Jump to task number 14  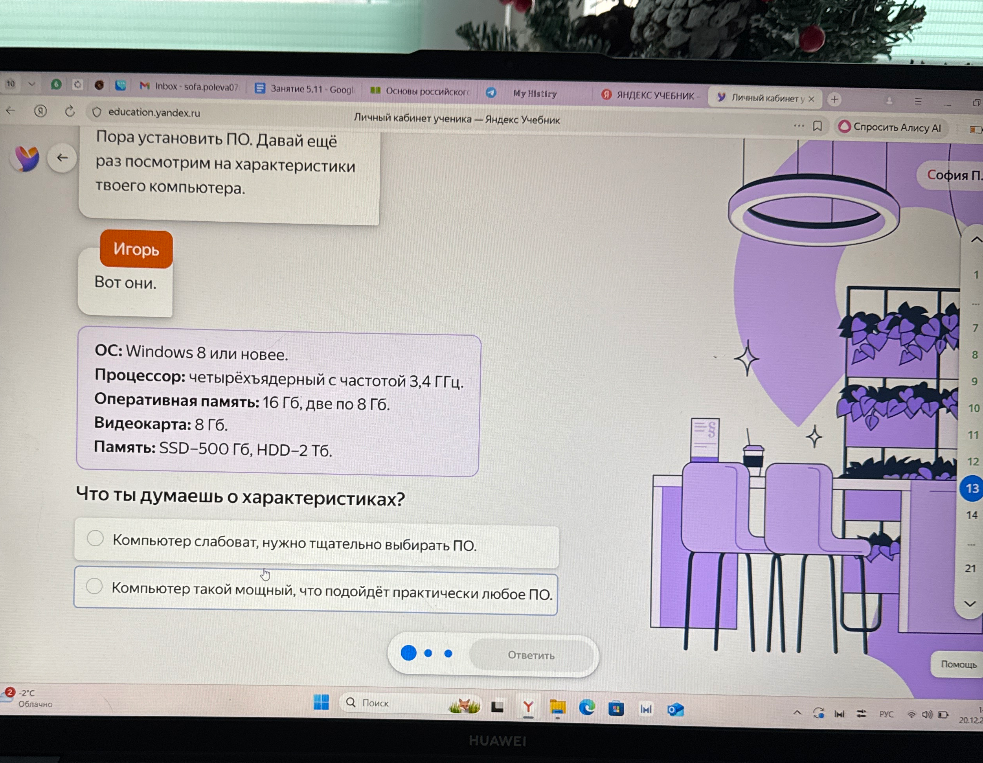971,515
